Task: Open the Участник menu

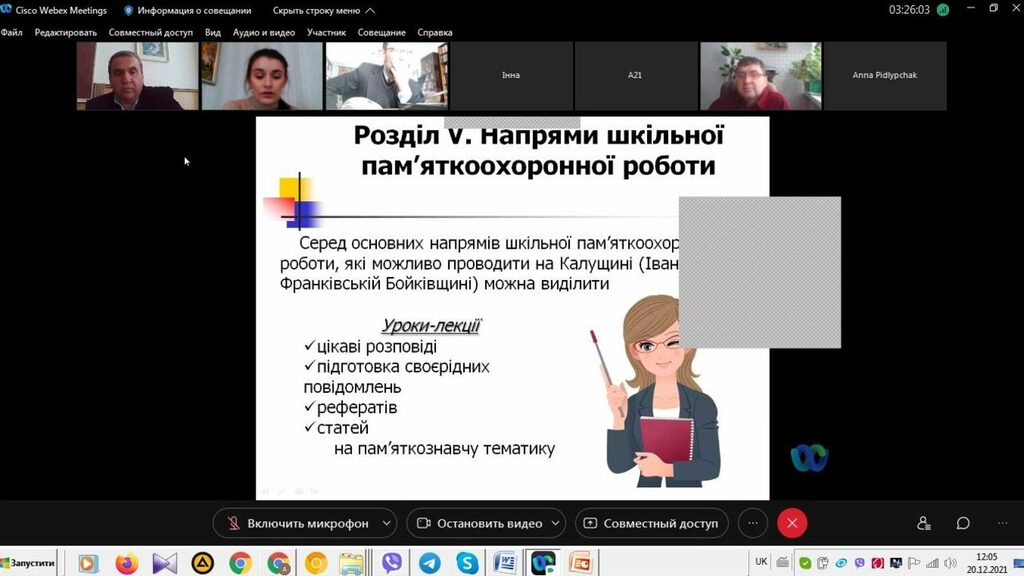Action: point(326,32)
